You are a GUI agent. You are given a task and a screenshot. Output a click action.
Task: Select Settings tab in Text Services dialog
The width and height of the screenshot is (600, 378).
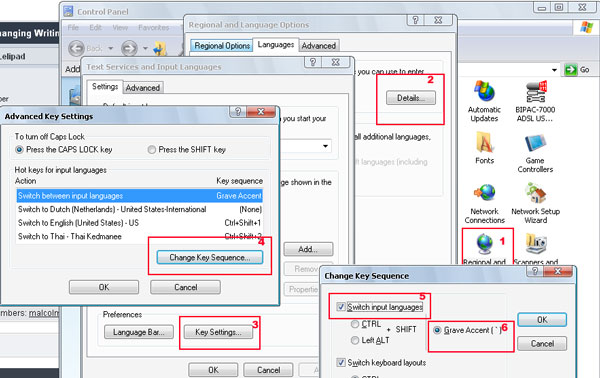(x=105, y=87)
